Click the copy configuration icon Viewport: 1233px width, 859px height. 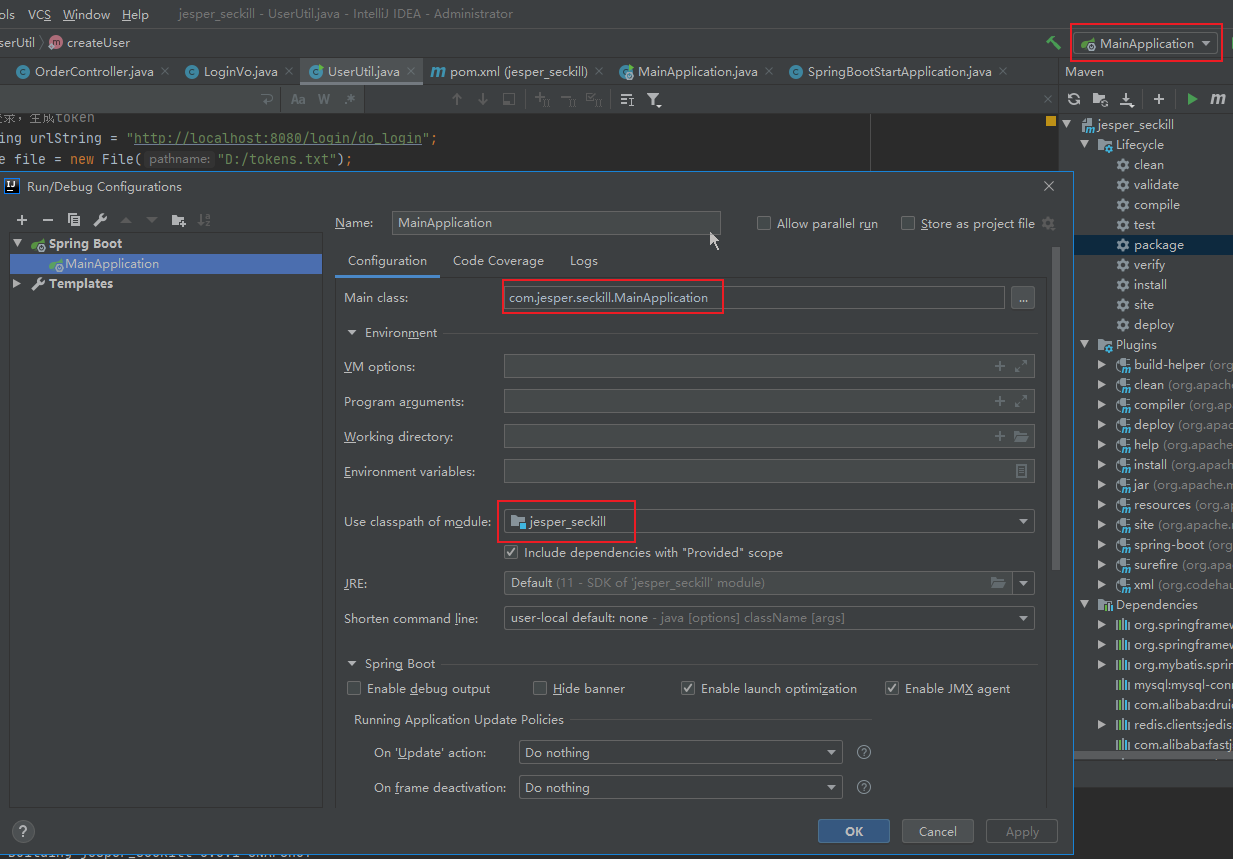click(x=74, y=220)
